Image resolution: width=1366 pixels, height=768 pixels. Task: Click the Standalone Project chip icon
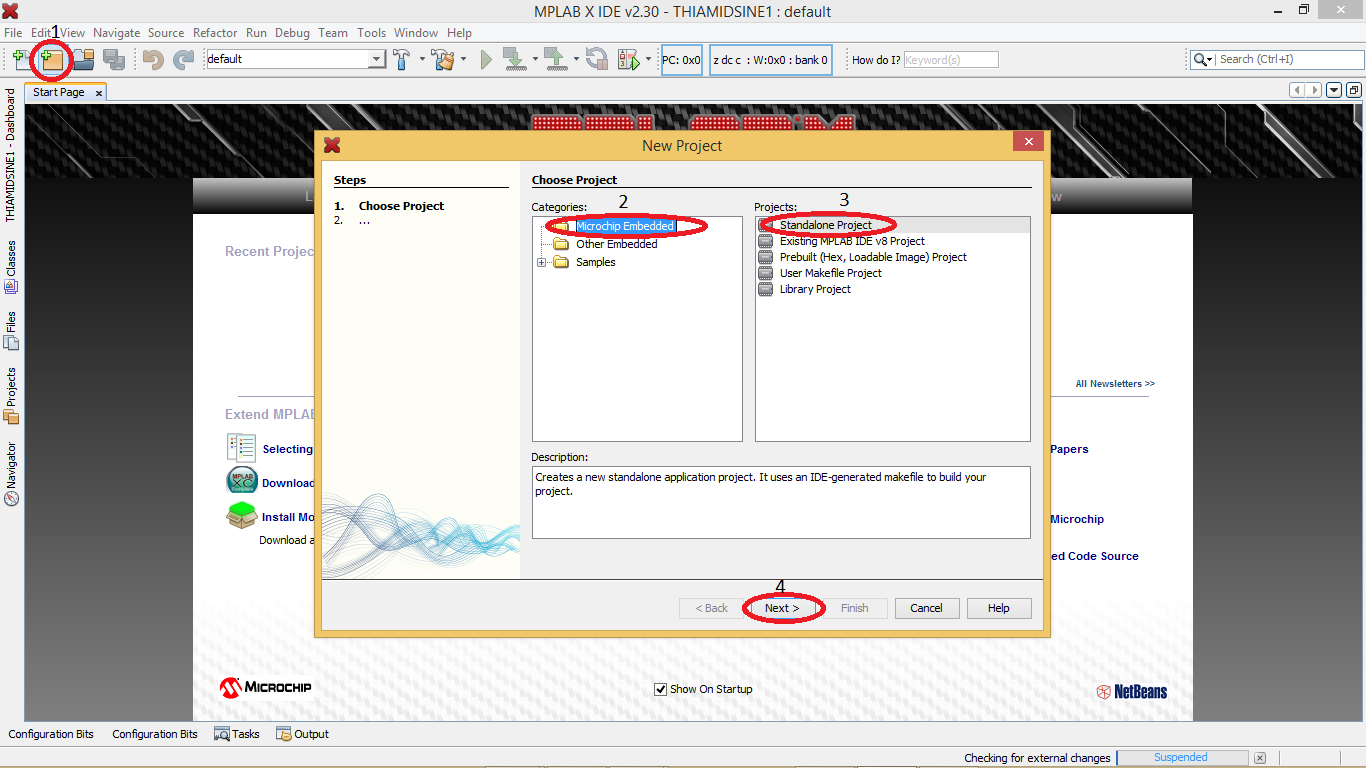765,225
